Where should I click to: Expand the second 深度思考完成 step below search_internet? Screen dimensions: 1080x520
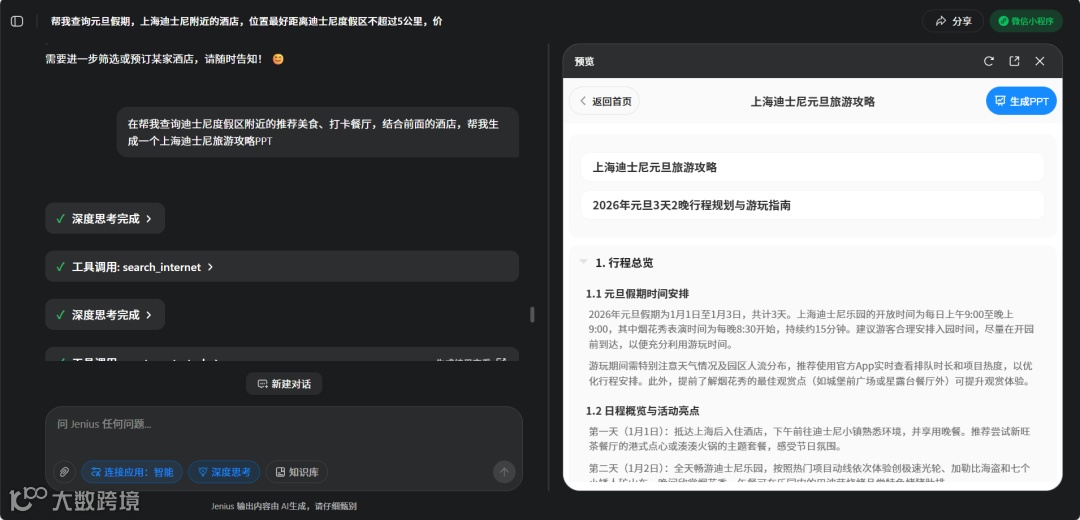point(105,315)
